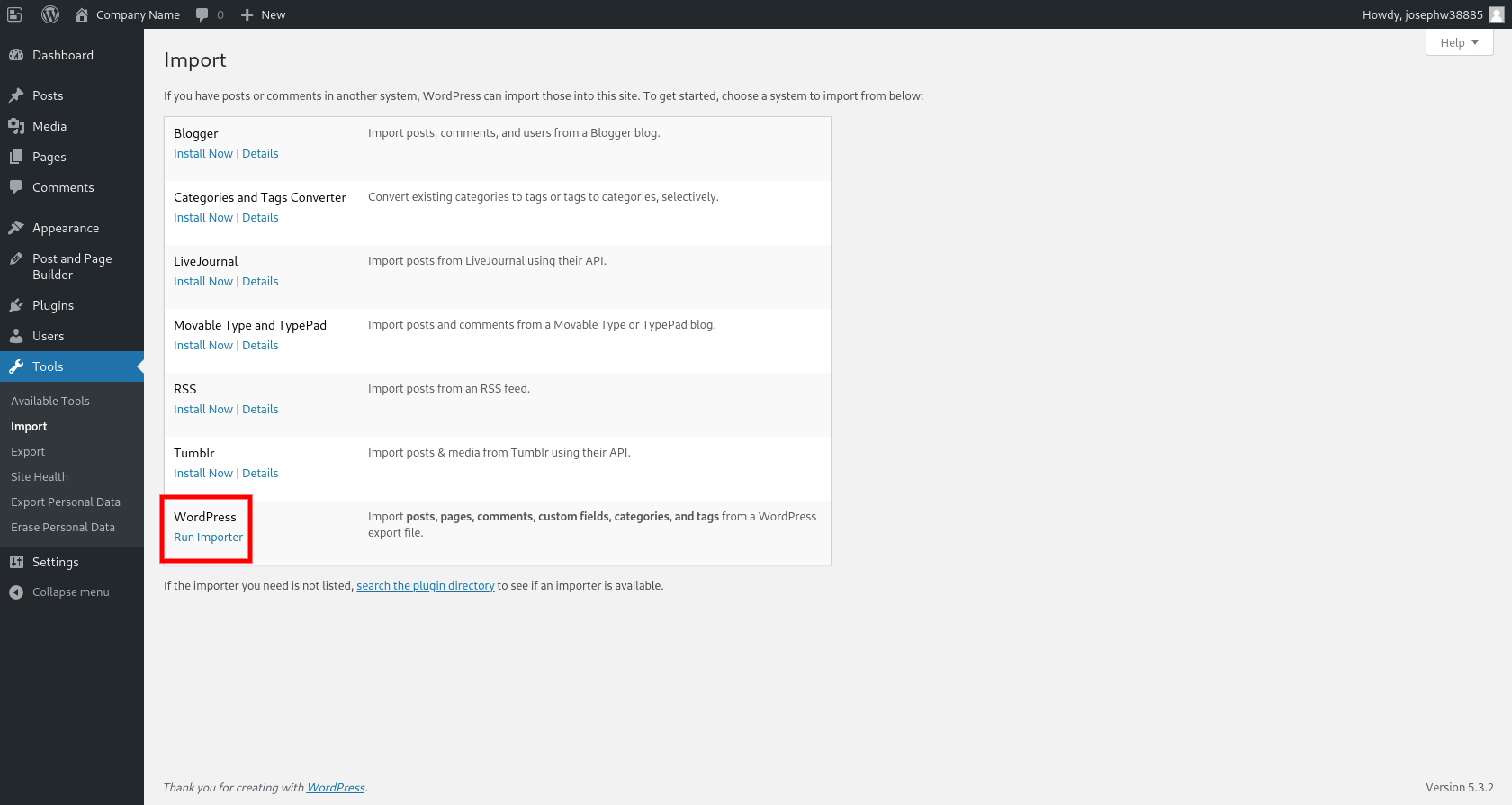Select the Tools menu item
Image resolution: width=1512 pixels, height=805 pixels.
click(72, 366)
